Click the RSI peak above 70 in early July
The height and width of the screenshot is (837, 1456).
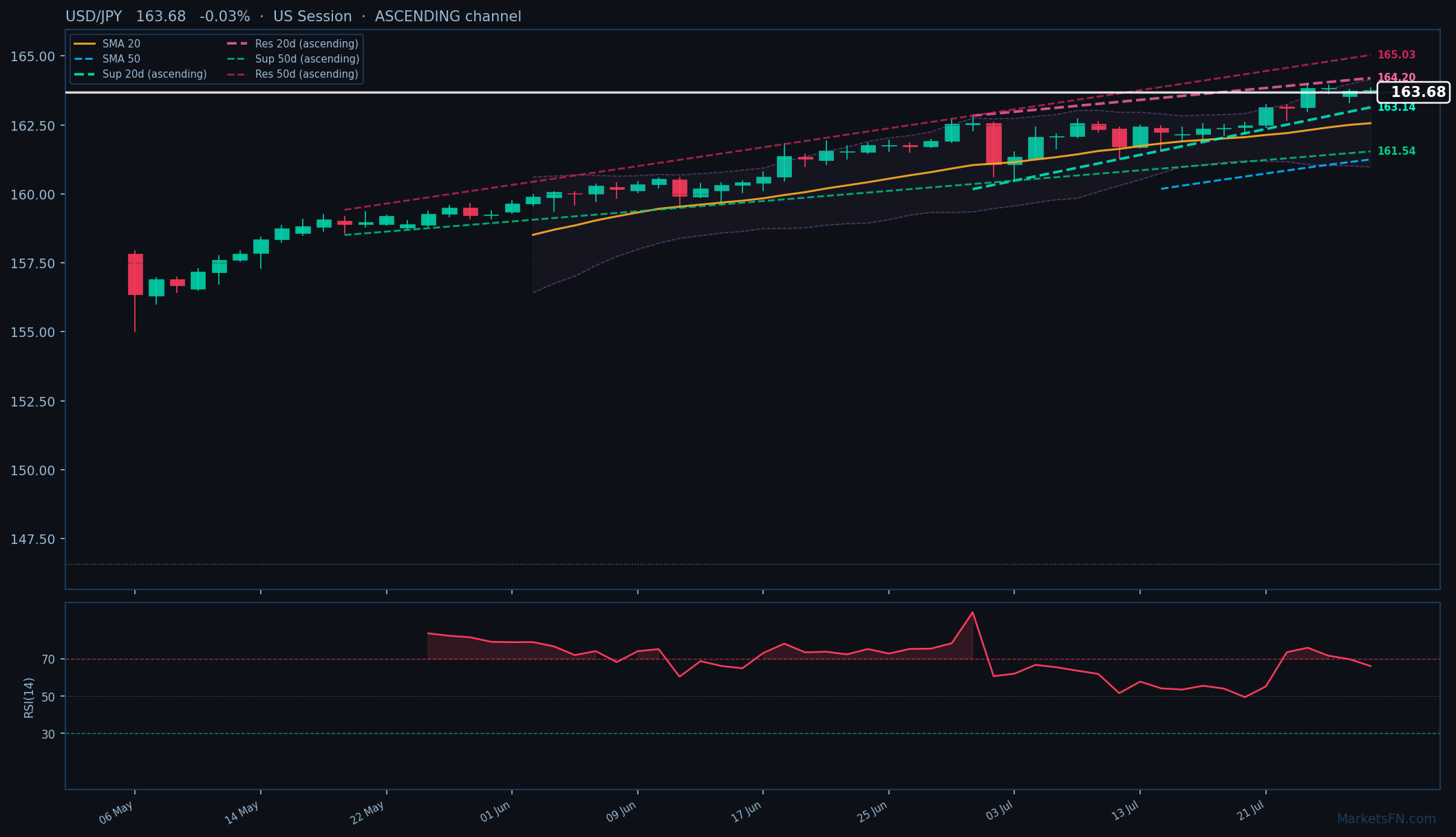click(x=972, y=613)
